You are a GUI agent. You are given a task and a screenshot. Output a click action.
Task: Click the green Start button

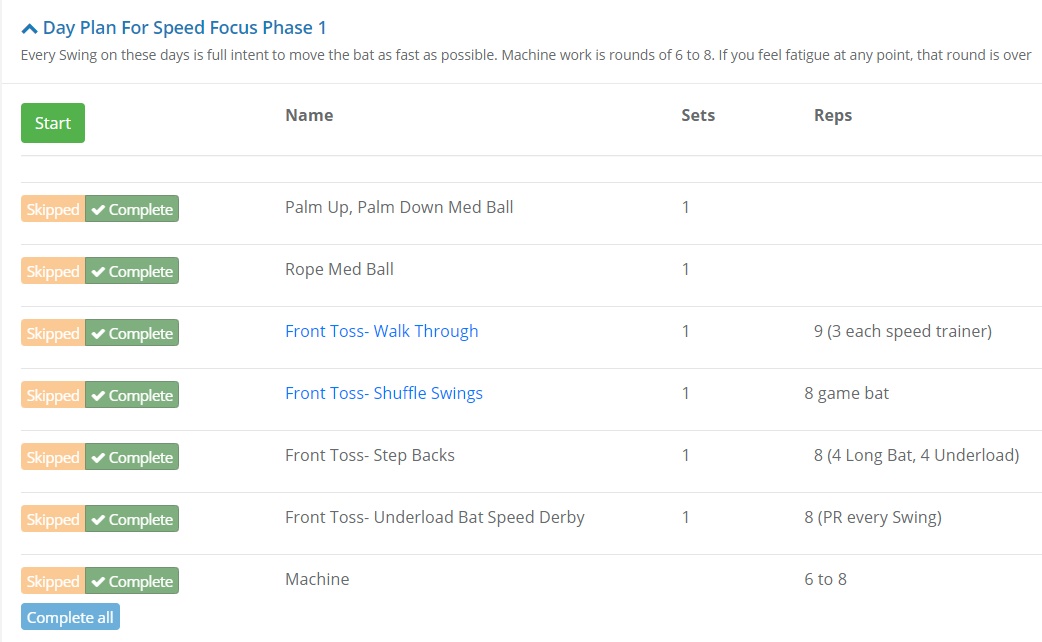tap(53, 123)
